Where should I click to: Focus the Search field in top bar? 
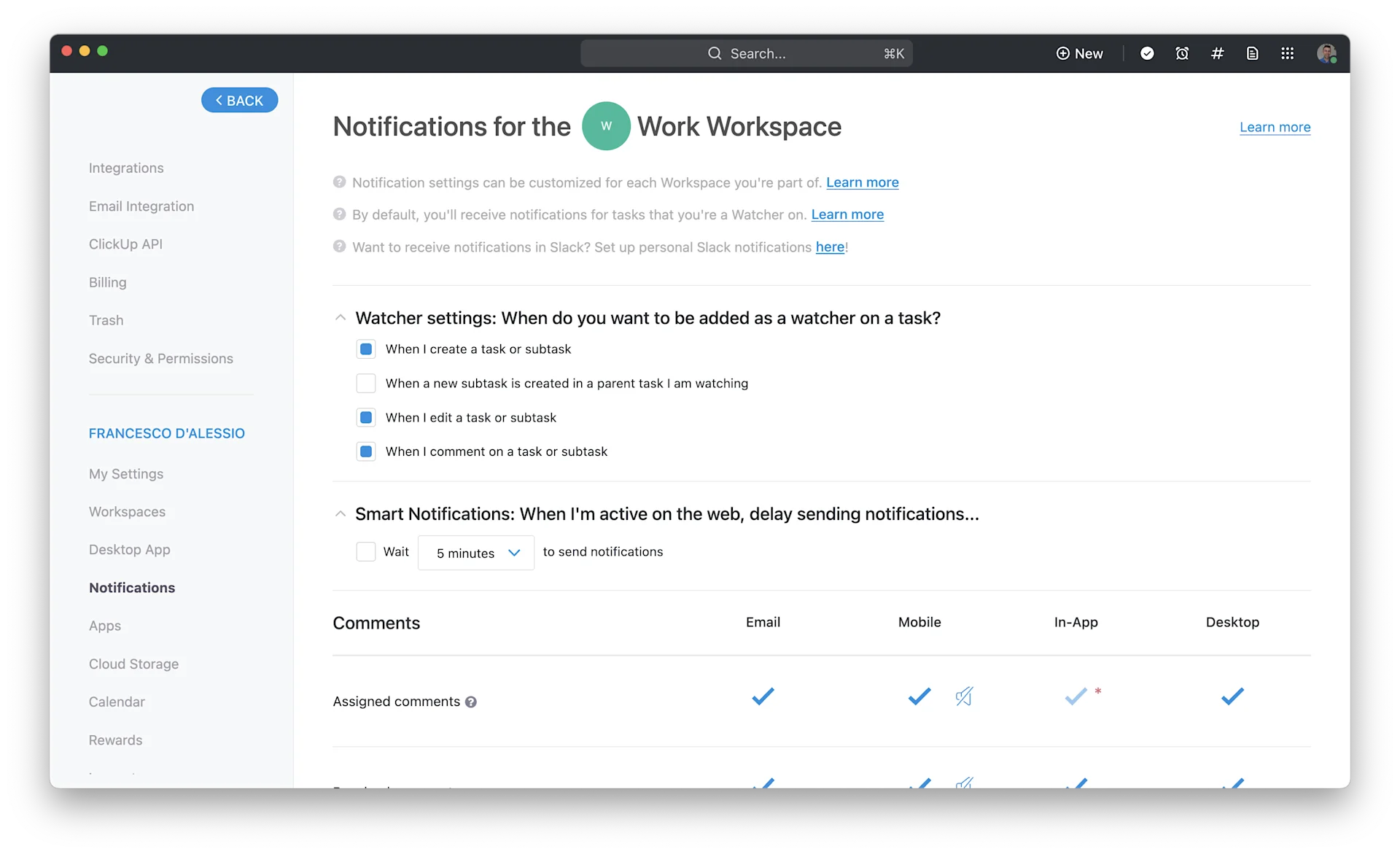tap(747, 53)
